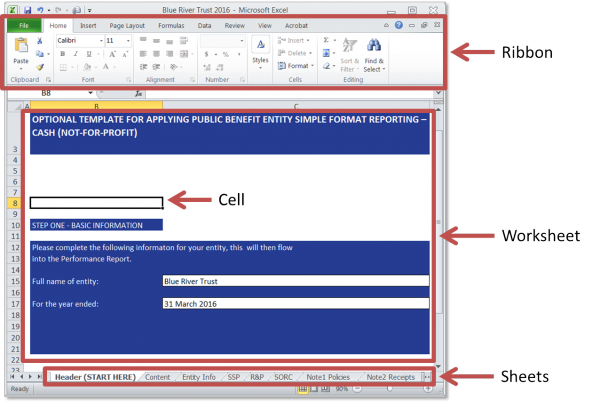
Task: Expand the Format cells dropdown
Action: [x=313, y=66]
